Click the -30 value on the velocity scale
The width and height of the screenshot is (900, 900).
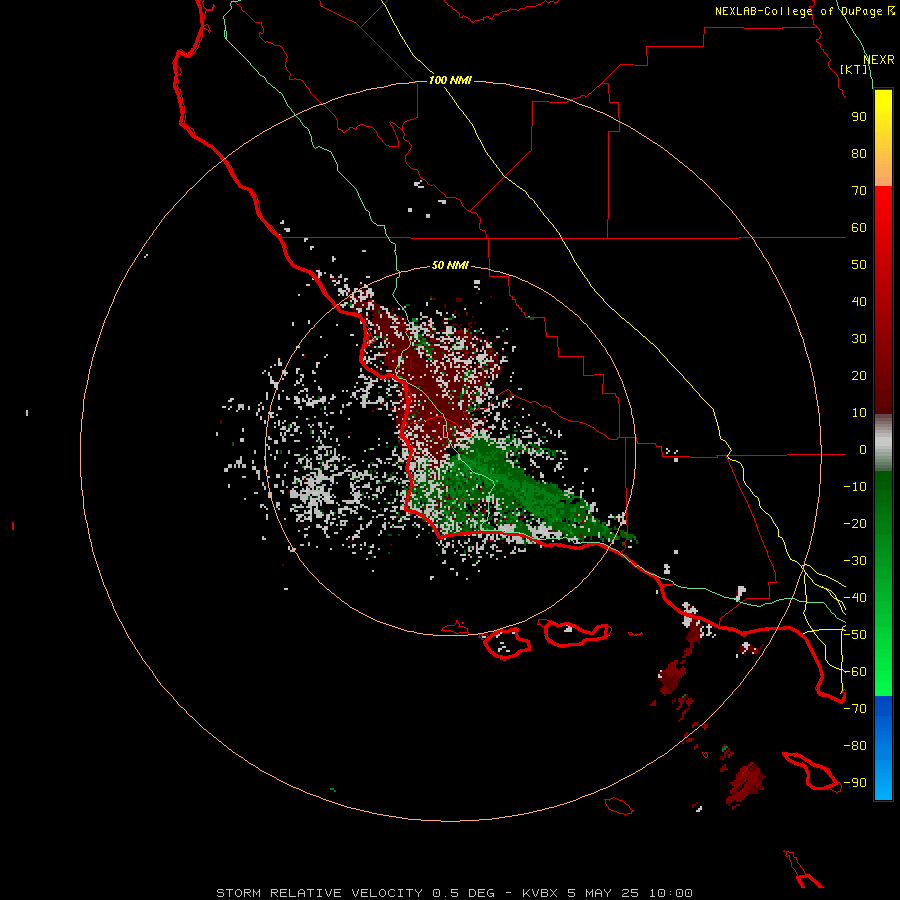[855, 561]
